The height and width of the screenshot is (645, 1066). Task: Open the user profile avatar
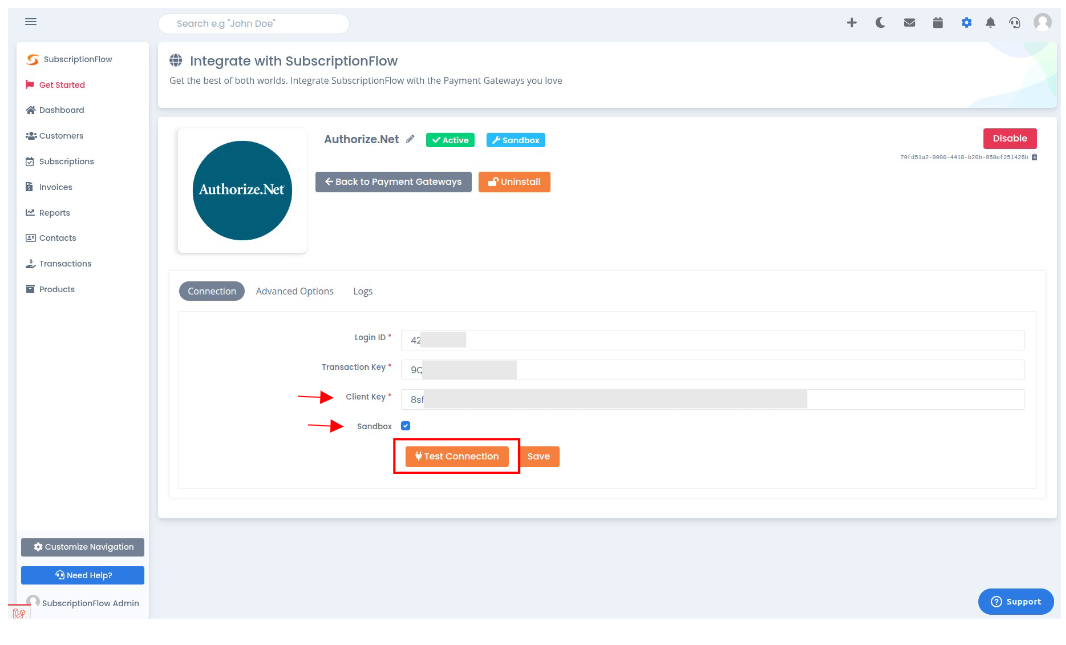click(1042, 22)
